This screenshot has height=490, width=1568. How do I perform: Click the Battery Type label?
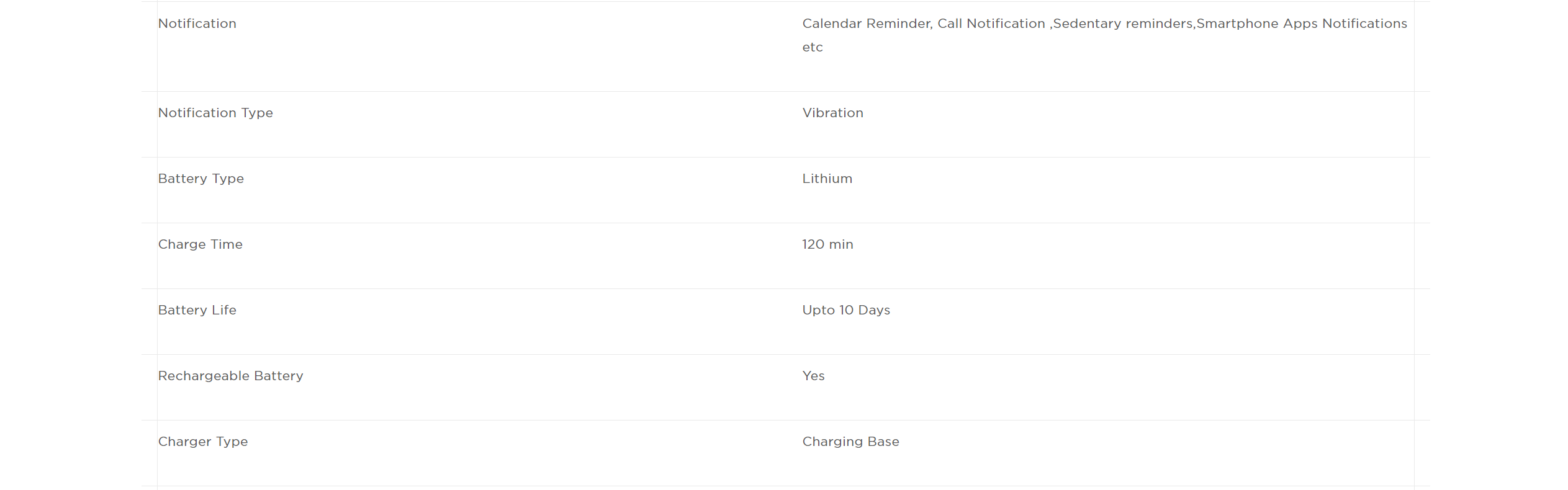pyautogui.click(x=201, y=179)
